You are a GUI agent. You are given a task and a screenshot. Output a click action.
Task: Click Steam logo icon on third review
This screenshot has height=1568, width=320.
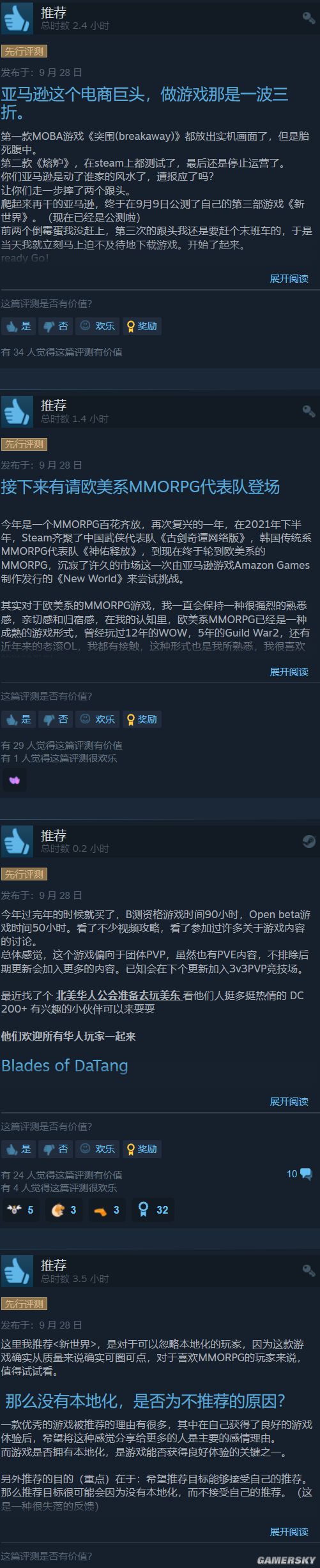pos(309,841)
